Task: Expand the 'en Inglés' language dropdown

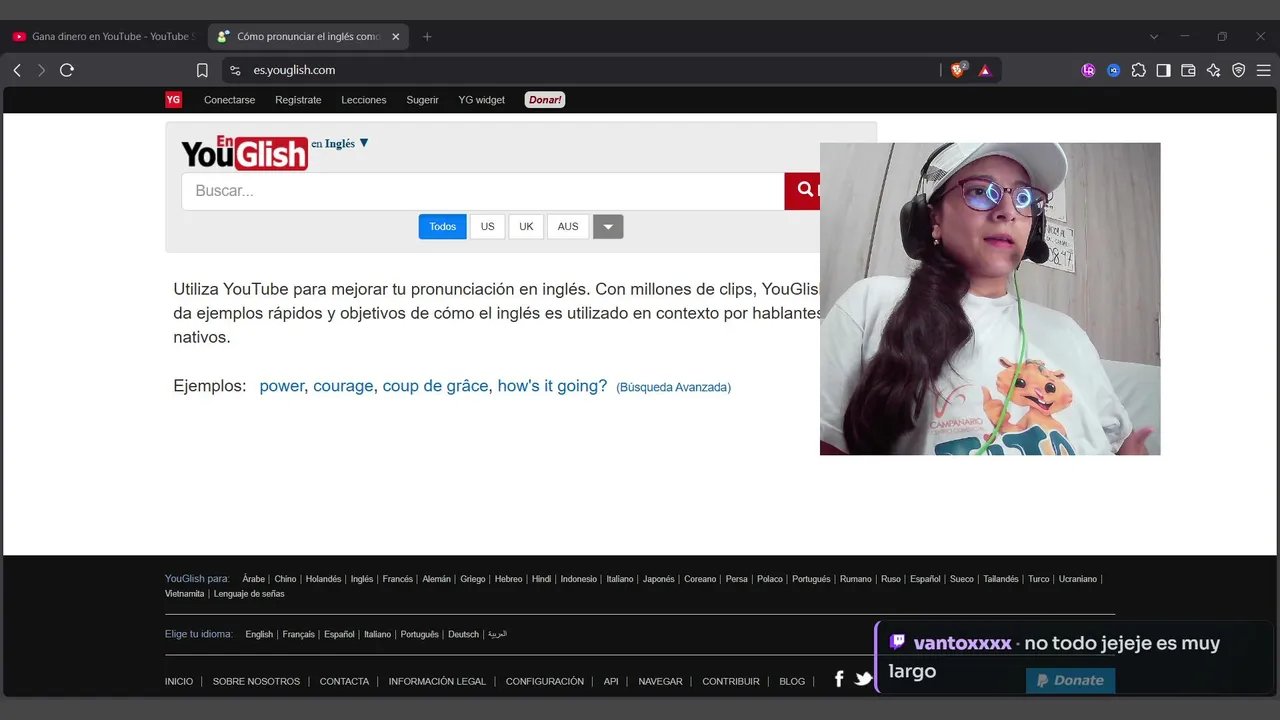Action: [x=340, y=143]
